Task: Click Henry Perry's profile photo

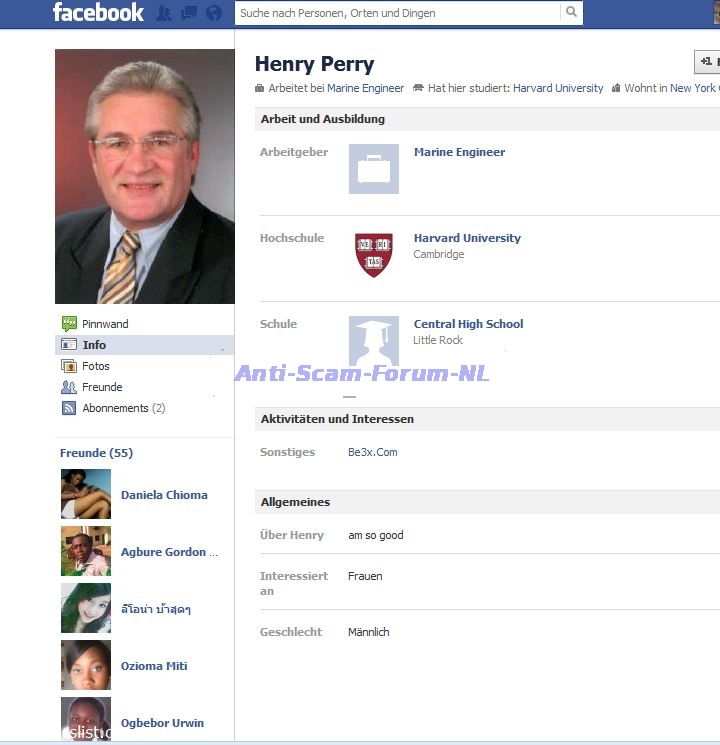Action: coord(144,176)
